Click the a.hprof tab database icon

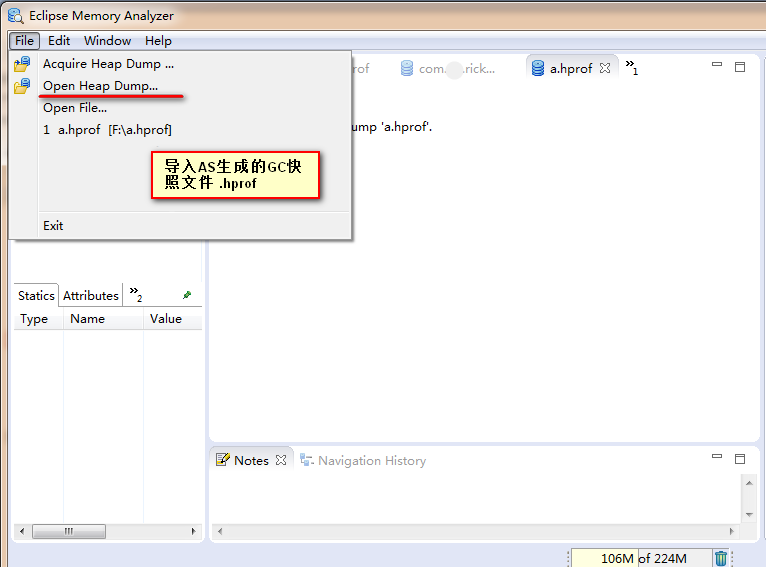(538, 68)
